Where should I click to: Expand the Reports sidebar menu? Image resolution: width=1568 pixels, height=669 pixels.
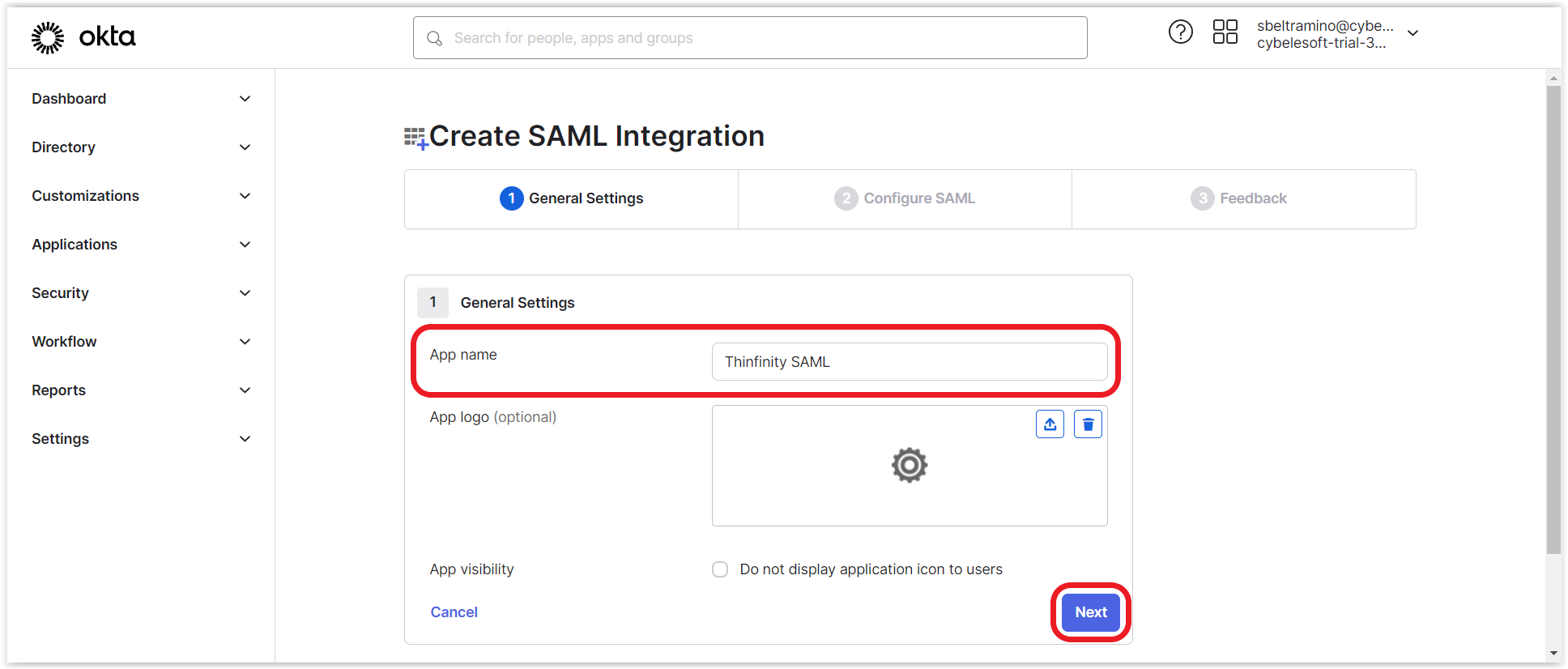tap(141, 390)
